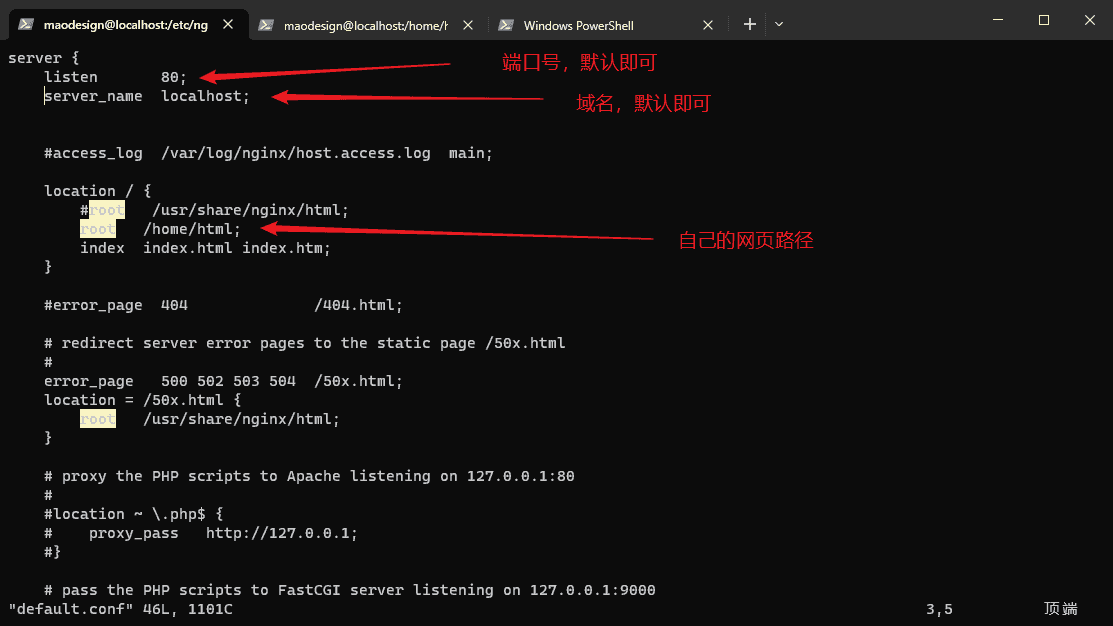Place cursor on the listen 80 port value
This screenshot has width=1113, height=626.
click(170, 77)
